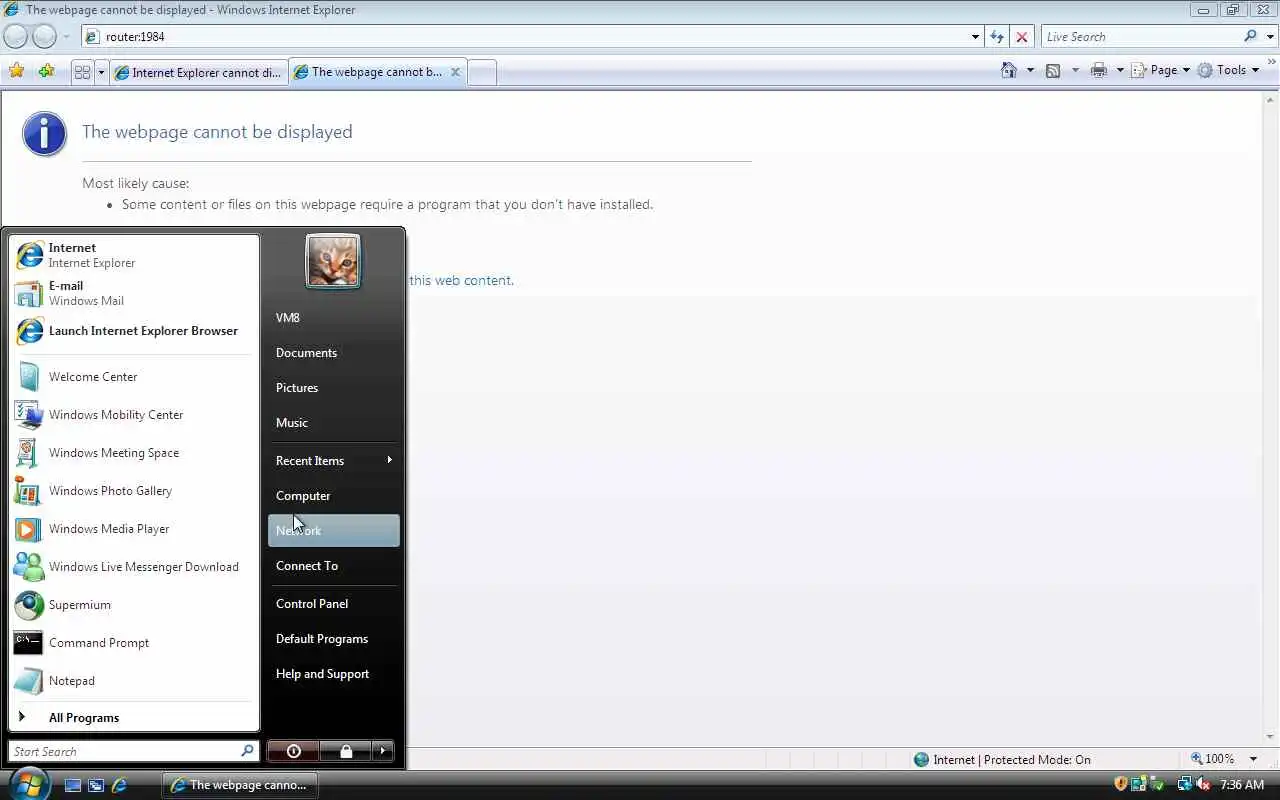Click the Start Search field
Viewport: 1280px width, 800px height.
[x=125, y=751]
